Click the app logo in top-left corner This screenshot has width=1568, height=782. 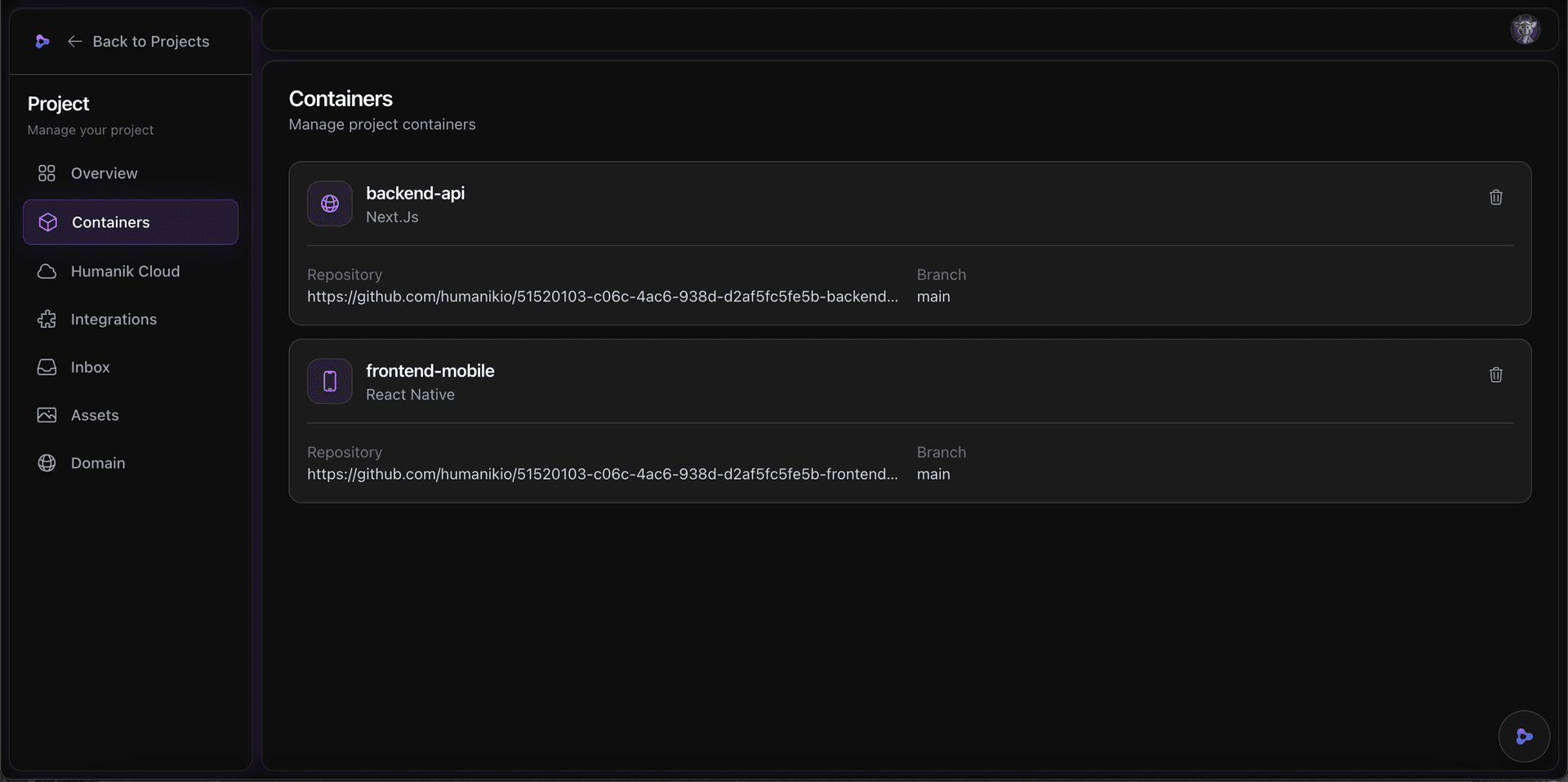click(42, 41)
